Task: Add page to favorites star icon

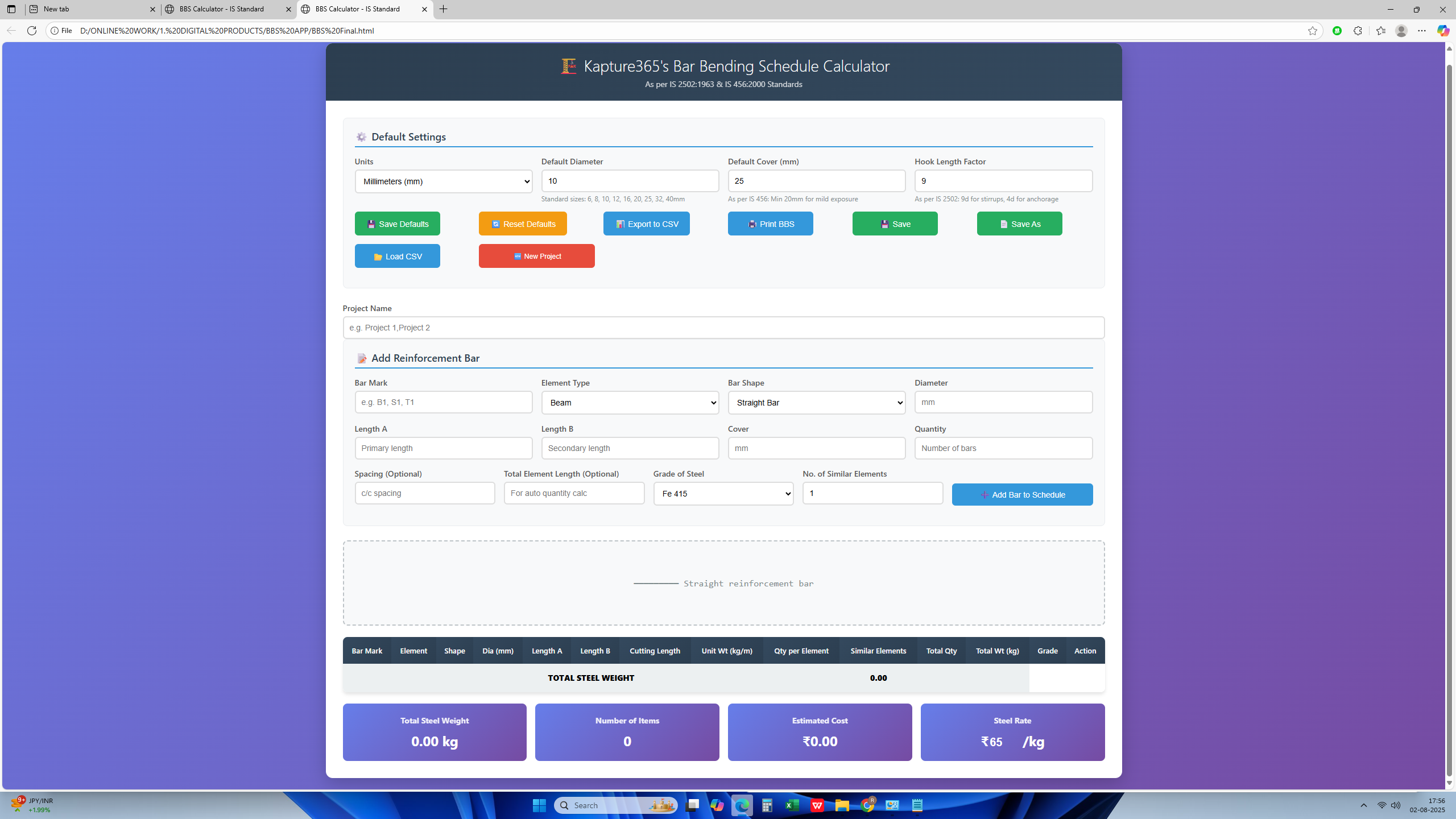Action: click(1312, 31)
